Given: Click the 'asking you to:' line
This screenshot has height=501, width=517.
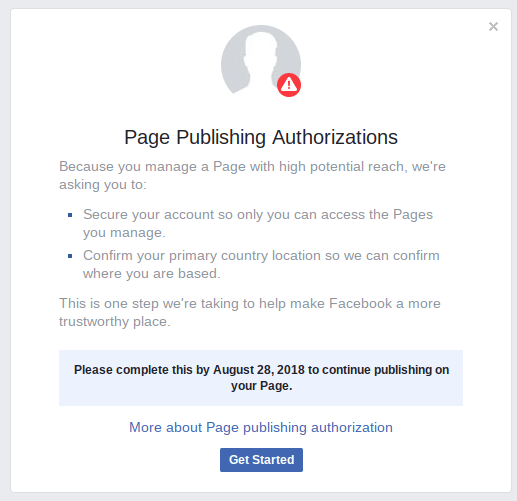Looking at the screenshot, I should click(103, 184).
